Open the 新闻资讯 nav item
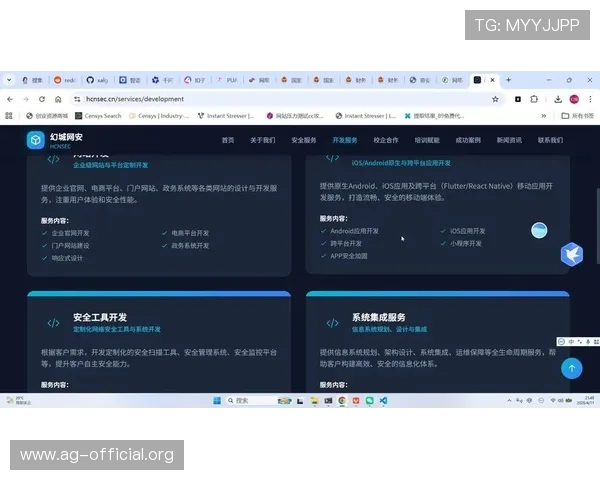 [509, 140]
